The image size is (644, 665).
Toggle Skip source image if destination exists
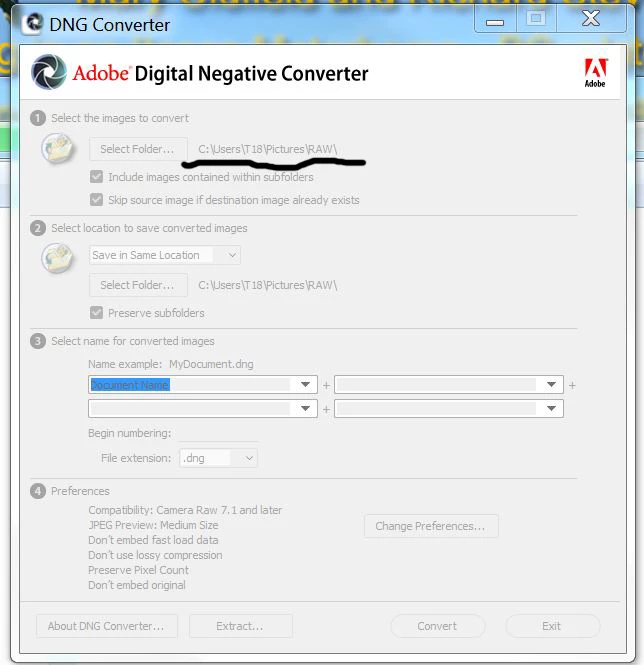[96, 199]
